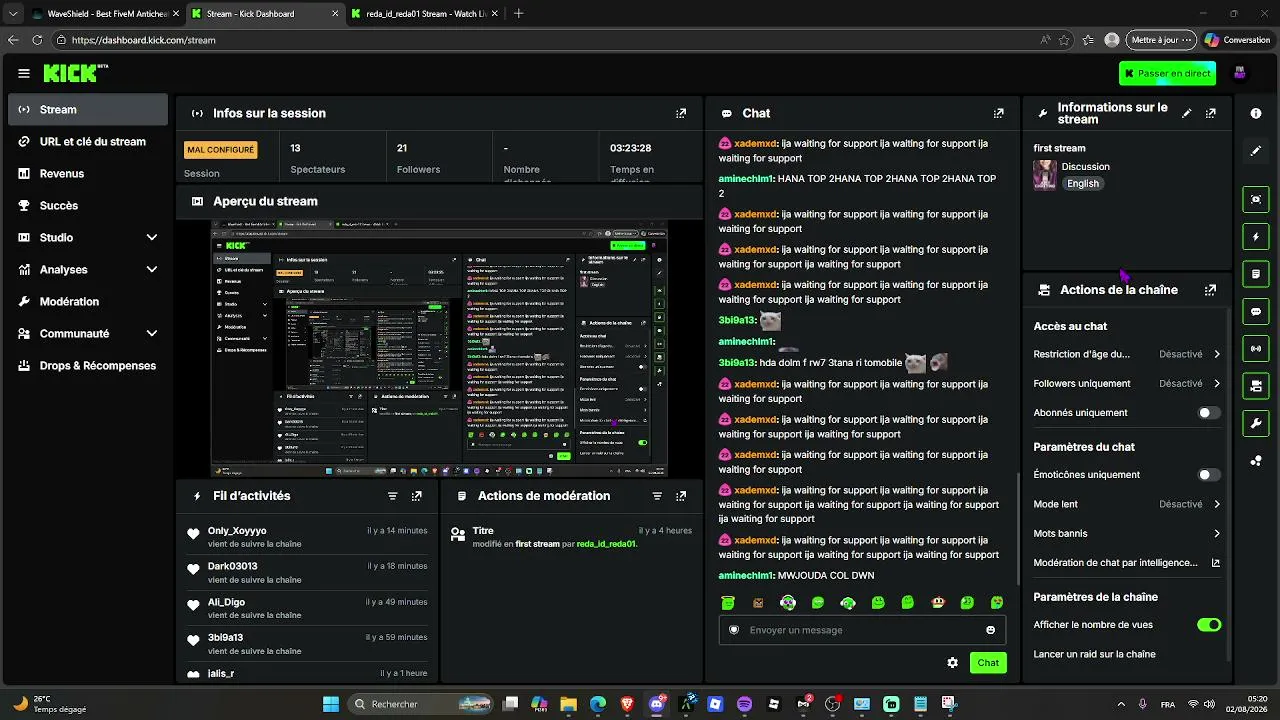Image resolution: width=1280 pixels, height=720 pixels.
Task: Pop out Infos sur la session panel
Action: point(681,113)
